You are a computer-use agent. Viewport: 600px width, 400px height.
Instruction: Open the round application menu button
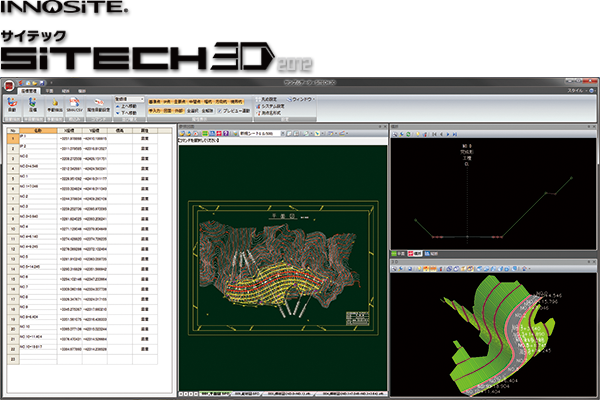click(x=9, y=86)
